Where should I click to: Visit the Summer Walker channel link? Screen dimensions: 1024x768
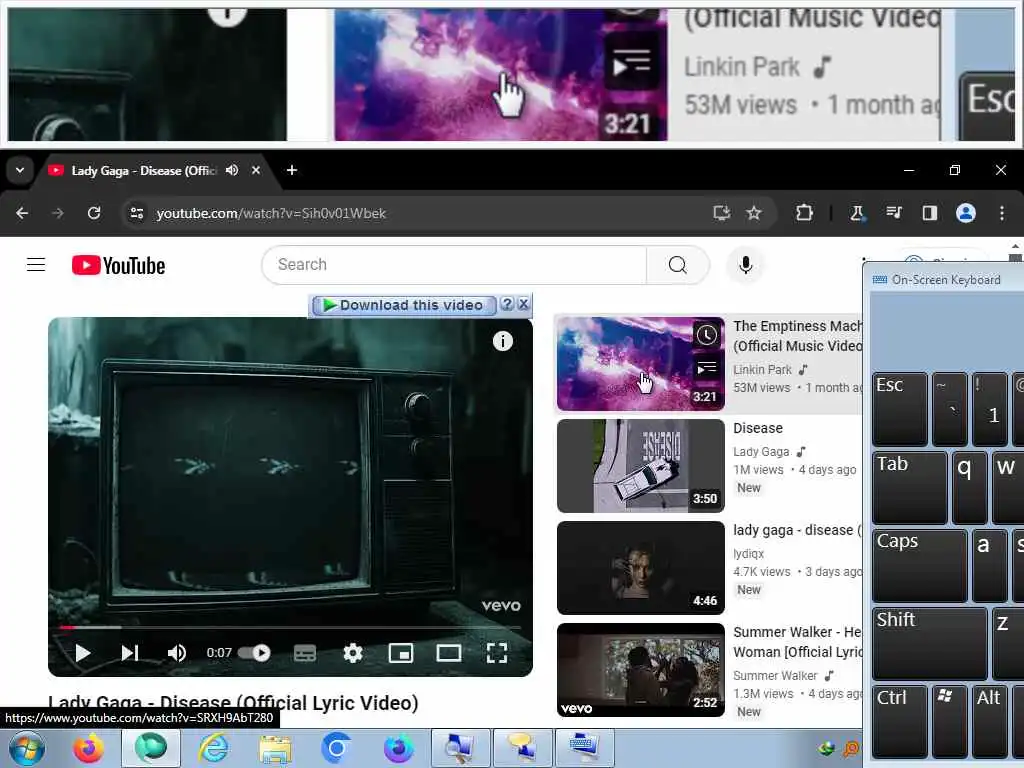(x=775, y=676)
